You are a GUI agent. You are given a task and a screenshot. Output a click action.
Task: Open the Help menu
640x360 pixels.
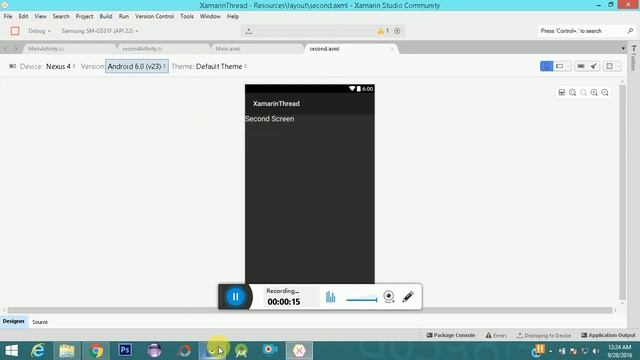[x=233, y=16]
